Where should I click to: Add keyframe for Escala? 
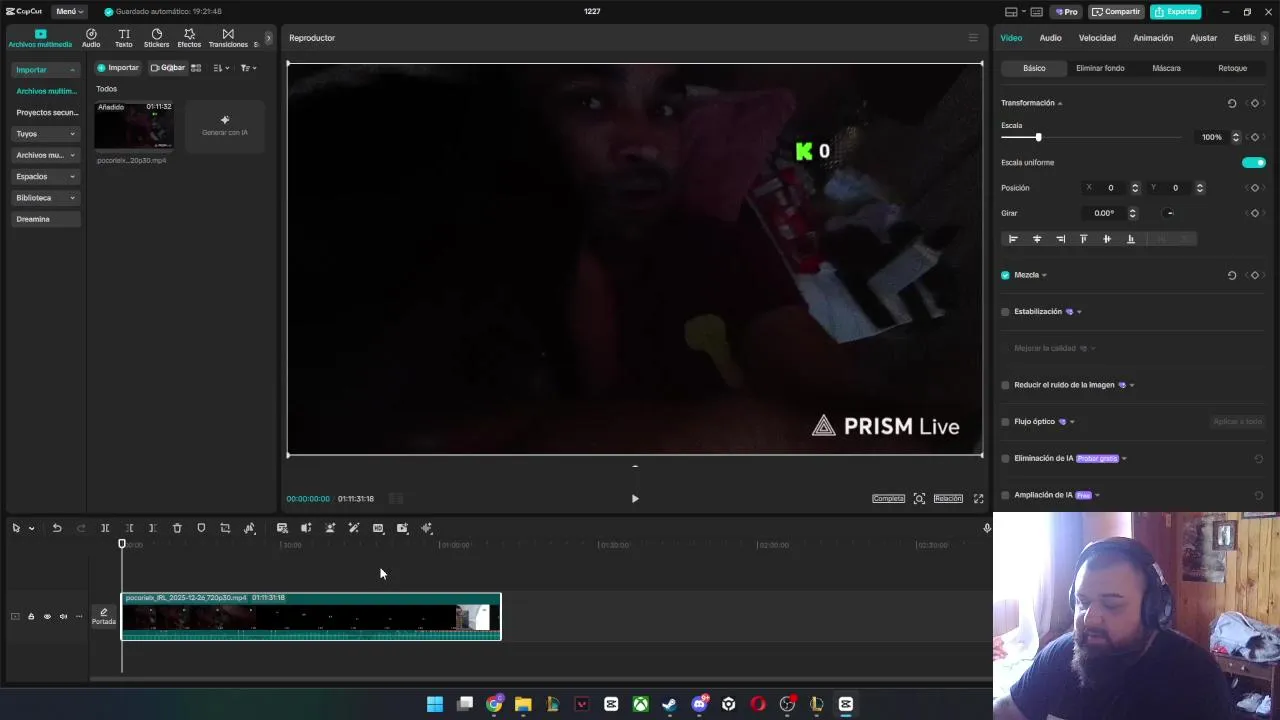(x=1255, y=137)
